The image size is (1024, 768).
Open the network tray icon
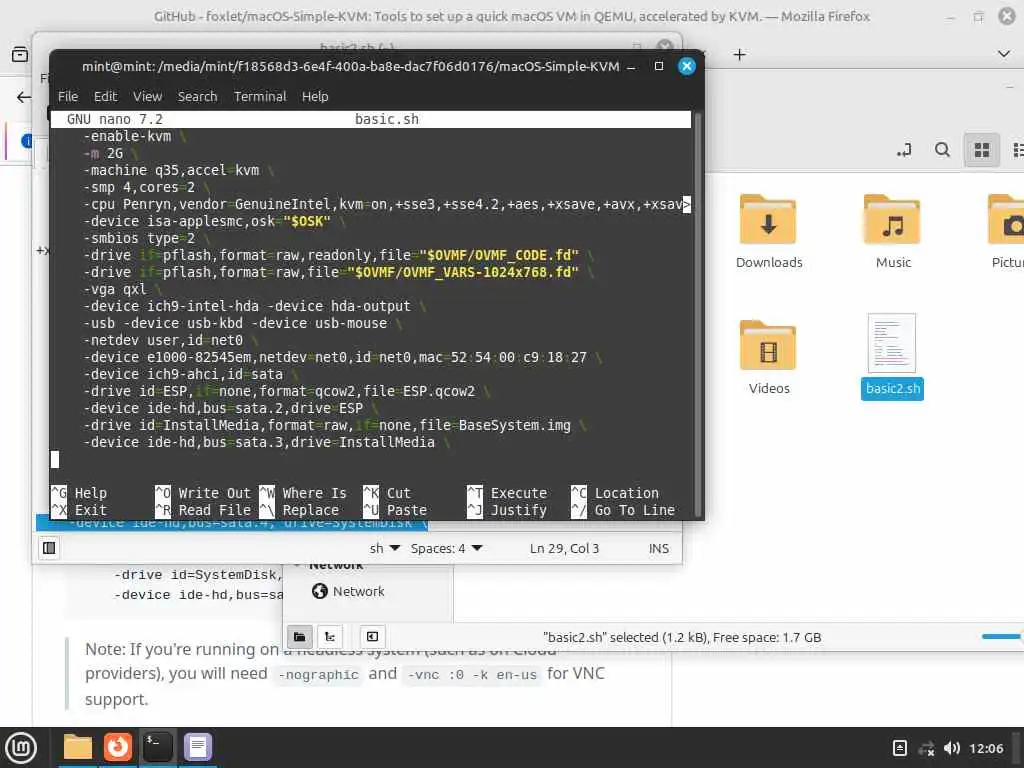point(926,748)
